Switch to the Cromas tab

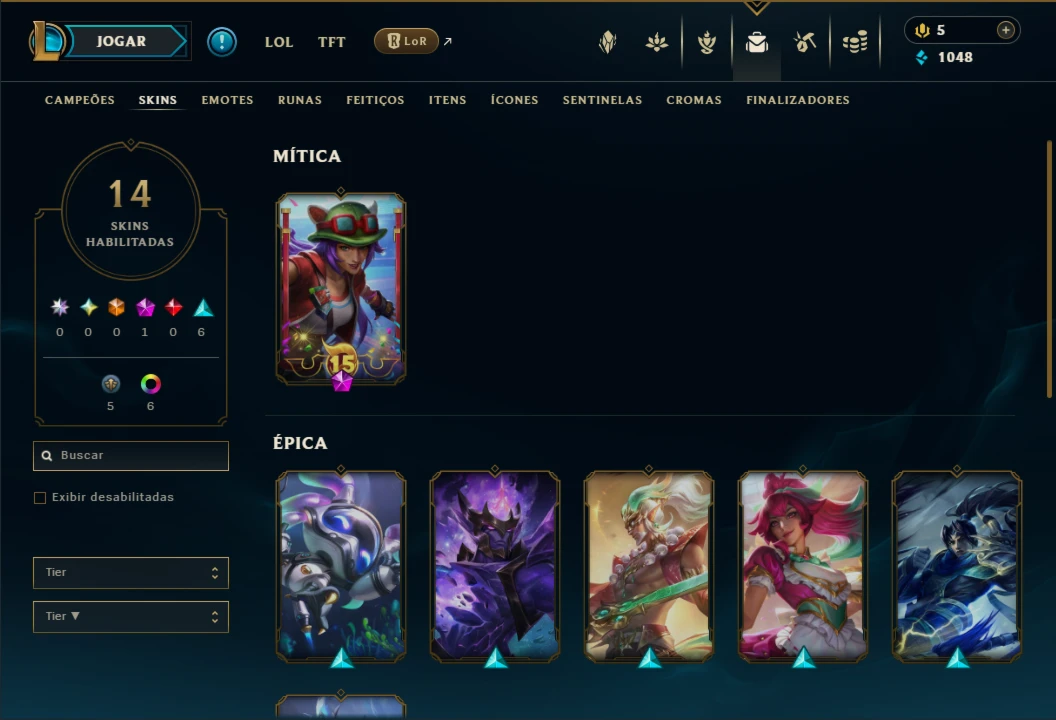coord(694,100)
